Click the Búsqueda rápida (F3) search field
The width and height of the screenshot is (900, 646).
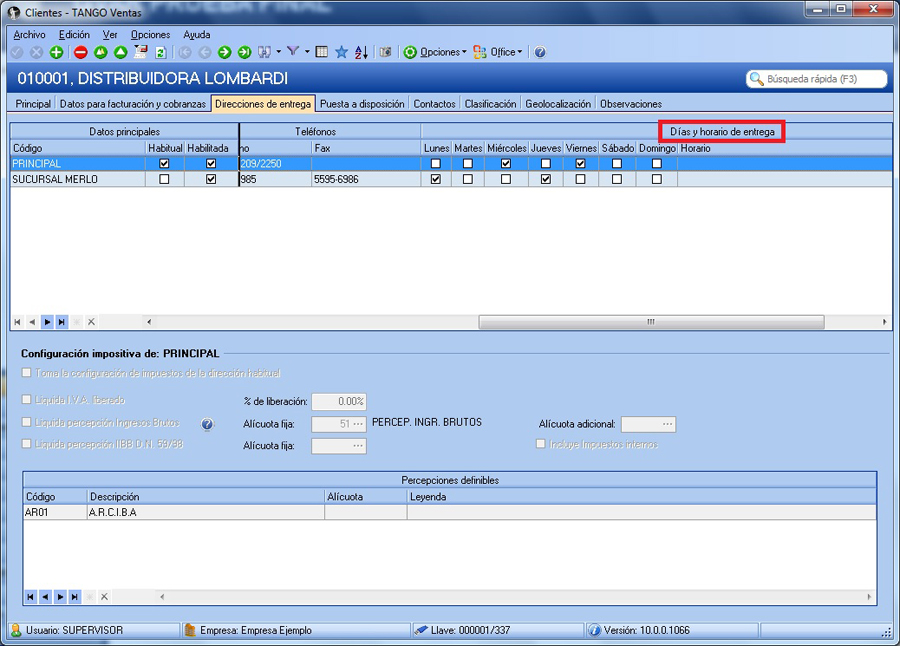point(816,79)
